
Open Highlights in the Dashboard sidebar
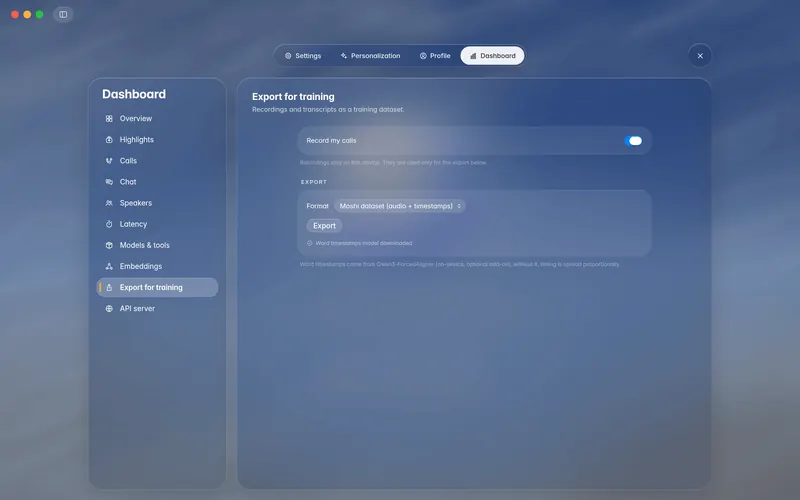pyautogui.click(x=157, y=140)
